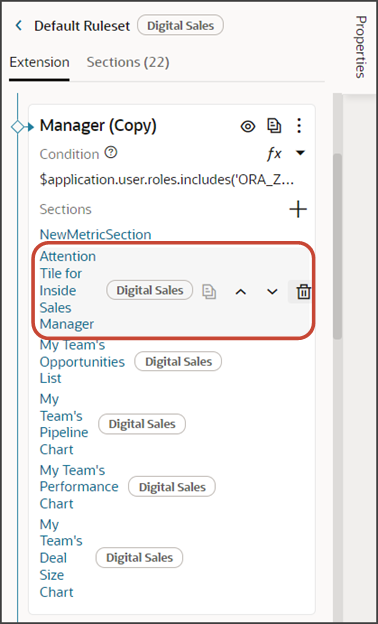Copy the Attention Tile section icon
378x624 pixels.
pyautogui.click(x=209, y=292)
